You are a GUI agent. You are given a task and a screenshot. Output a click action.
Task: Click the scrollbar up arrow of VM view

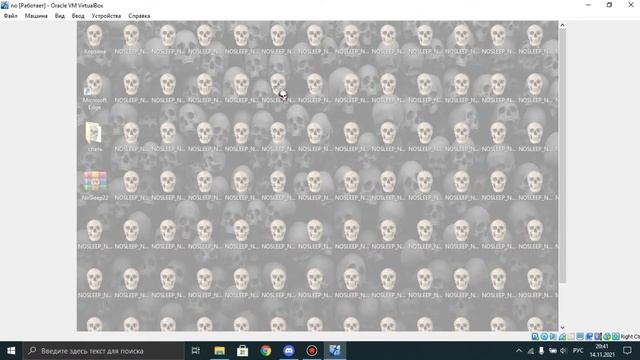[x=562, y=25]
